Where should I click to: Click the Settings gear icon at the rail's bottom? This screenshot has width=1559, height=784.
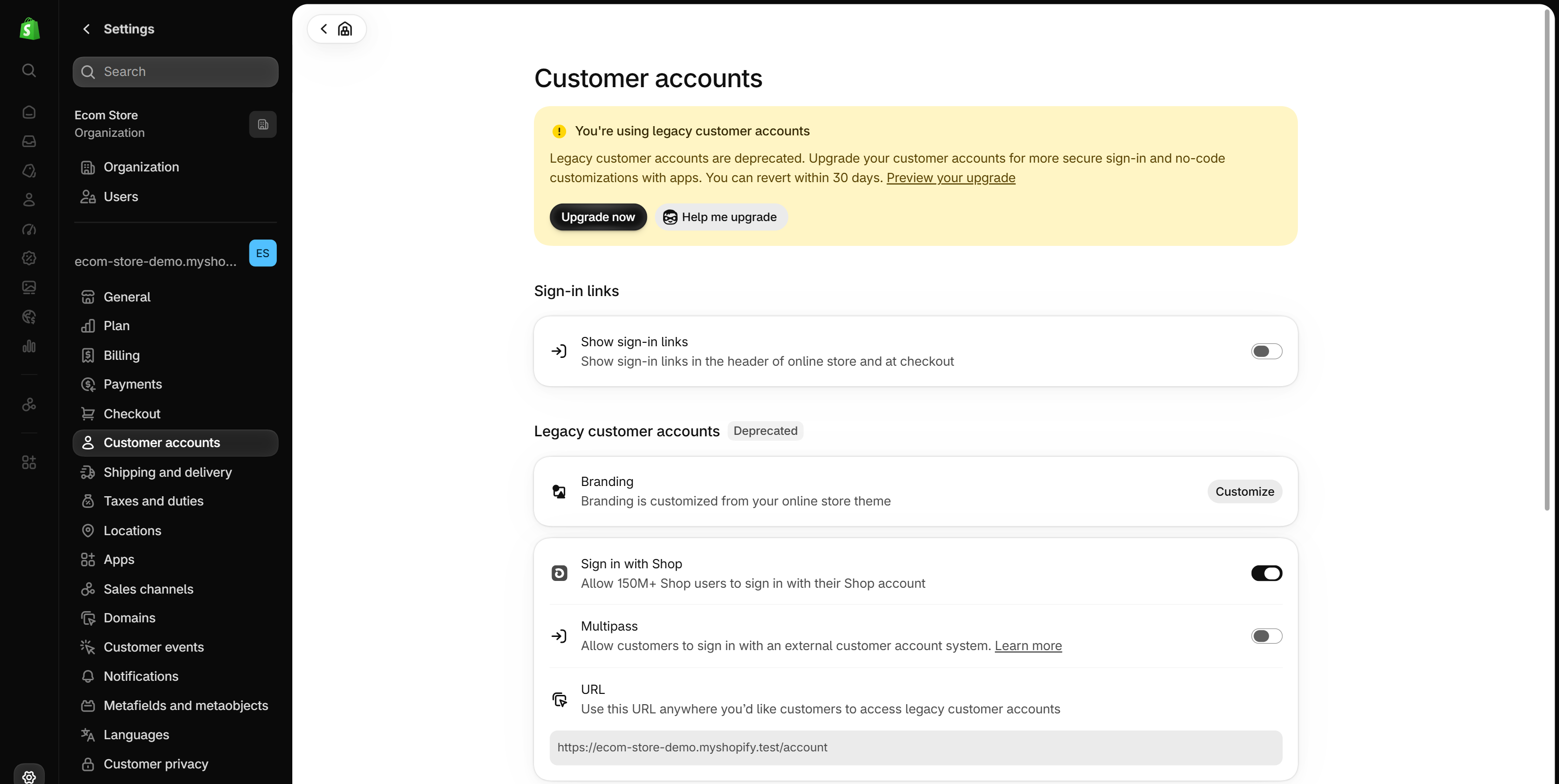pyautogui.click(x=29, y=777)
